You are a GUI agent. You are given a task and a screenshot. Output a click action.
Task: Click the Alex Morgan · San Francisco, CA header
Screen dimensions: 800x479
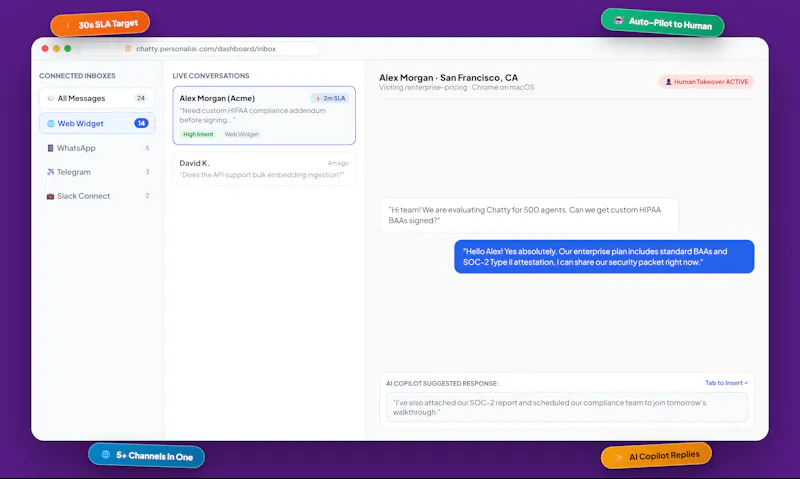448,78
